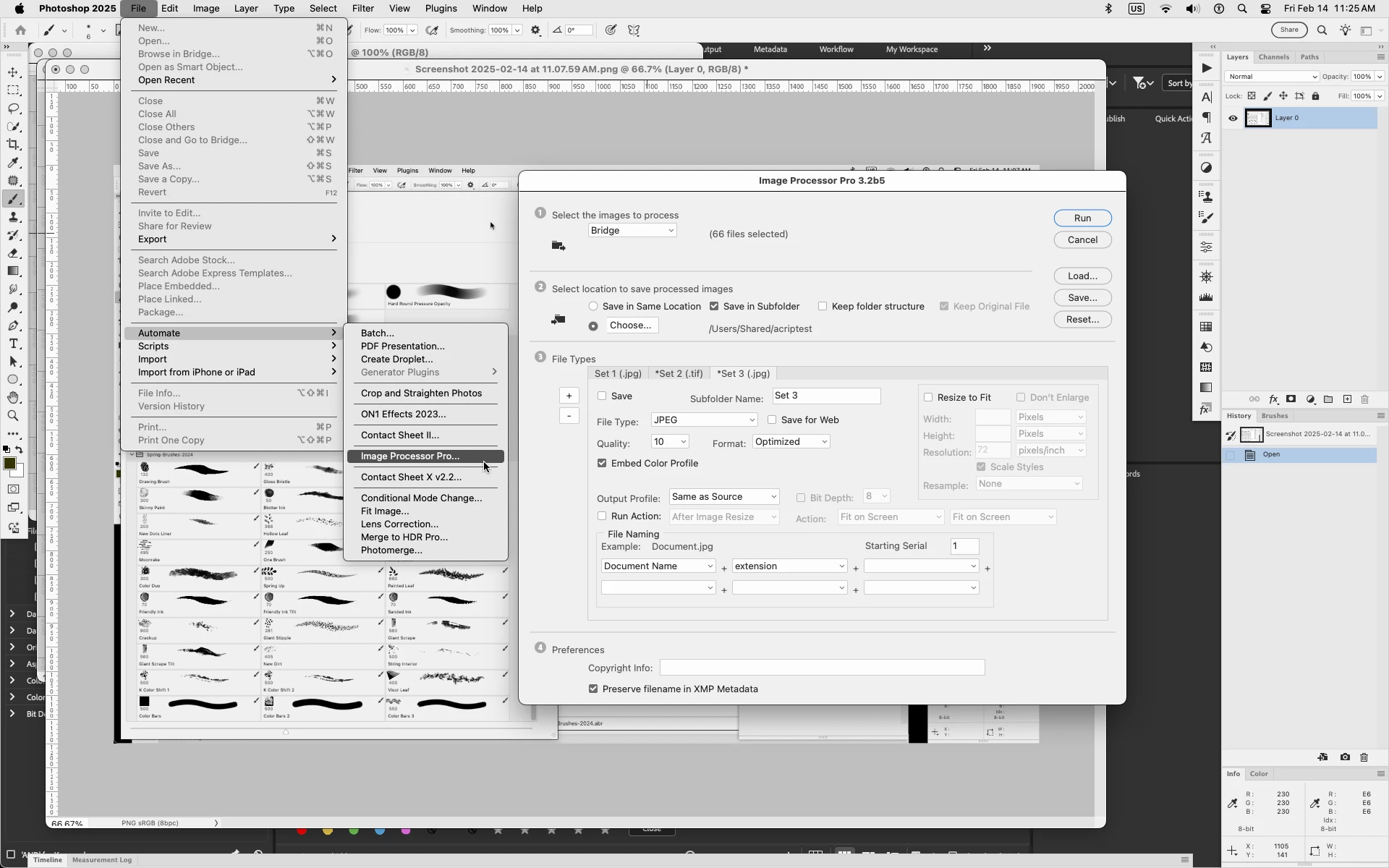Choose Contact Sheet II from Automate submenu
Image resolution: width=1389 pixels, height=868 pixels.
point(400,435)
